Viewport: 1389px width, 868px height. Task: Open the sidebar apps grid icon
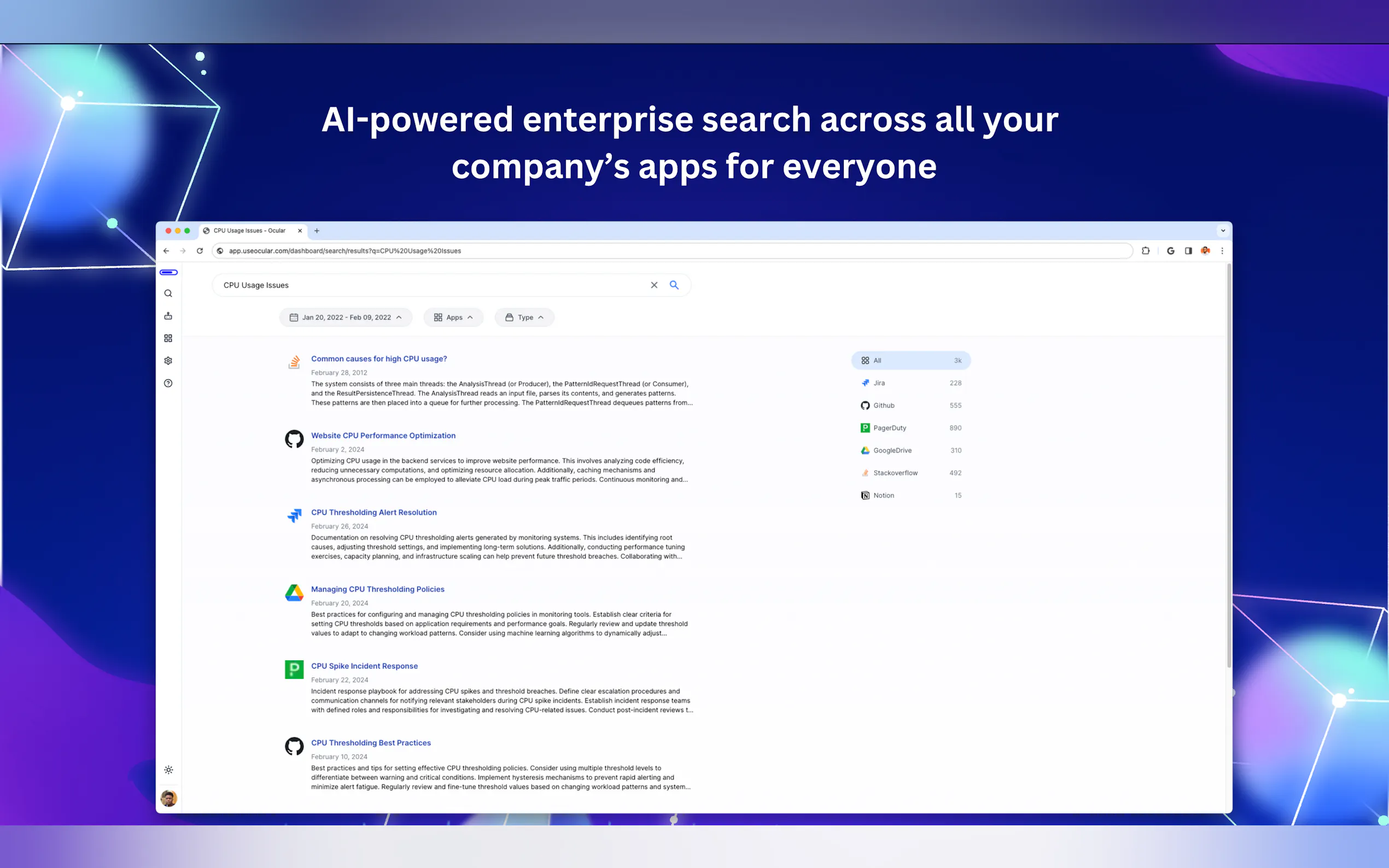tap(168, 338)
